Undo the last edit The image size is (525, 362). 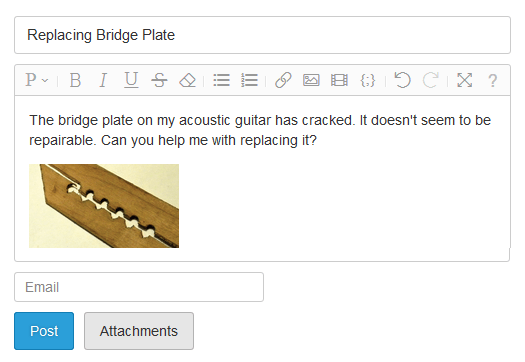(x=402, y=80)
